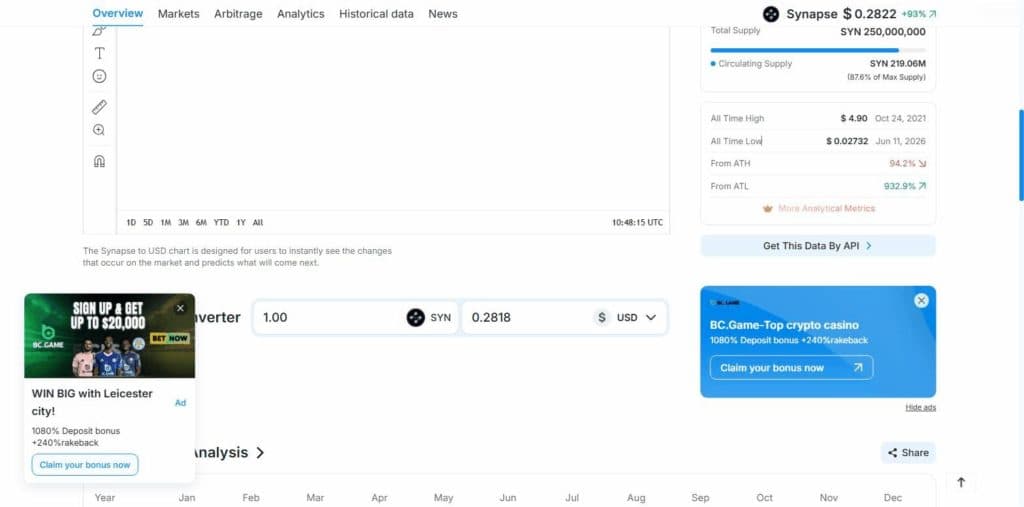Open the Overview tab

click(118, 13)
